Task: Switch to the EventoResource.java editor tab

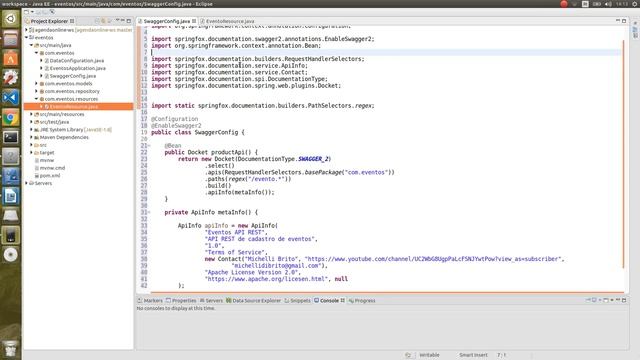Action: (x=230, y=21)
